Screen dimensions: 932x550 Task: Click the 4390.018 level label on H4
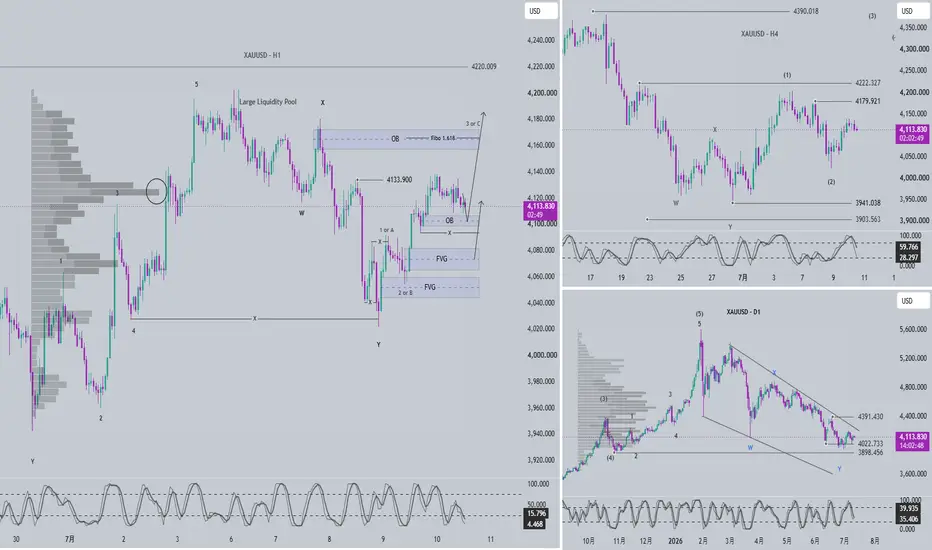[805, 11]
